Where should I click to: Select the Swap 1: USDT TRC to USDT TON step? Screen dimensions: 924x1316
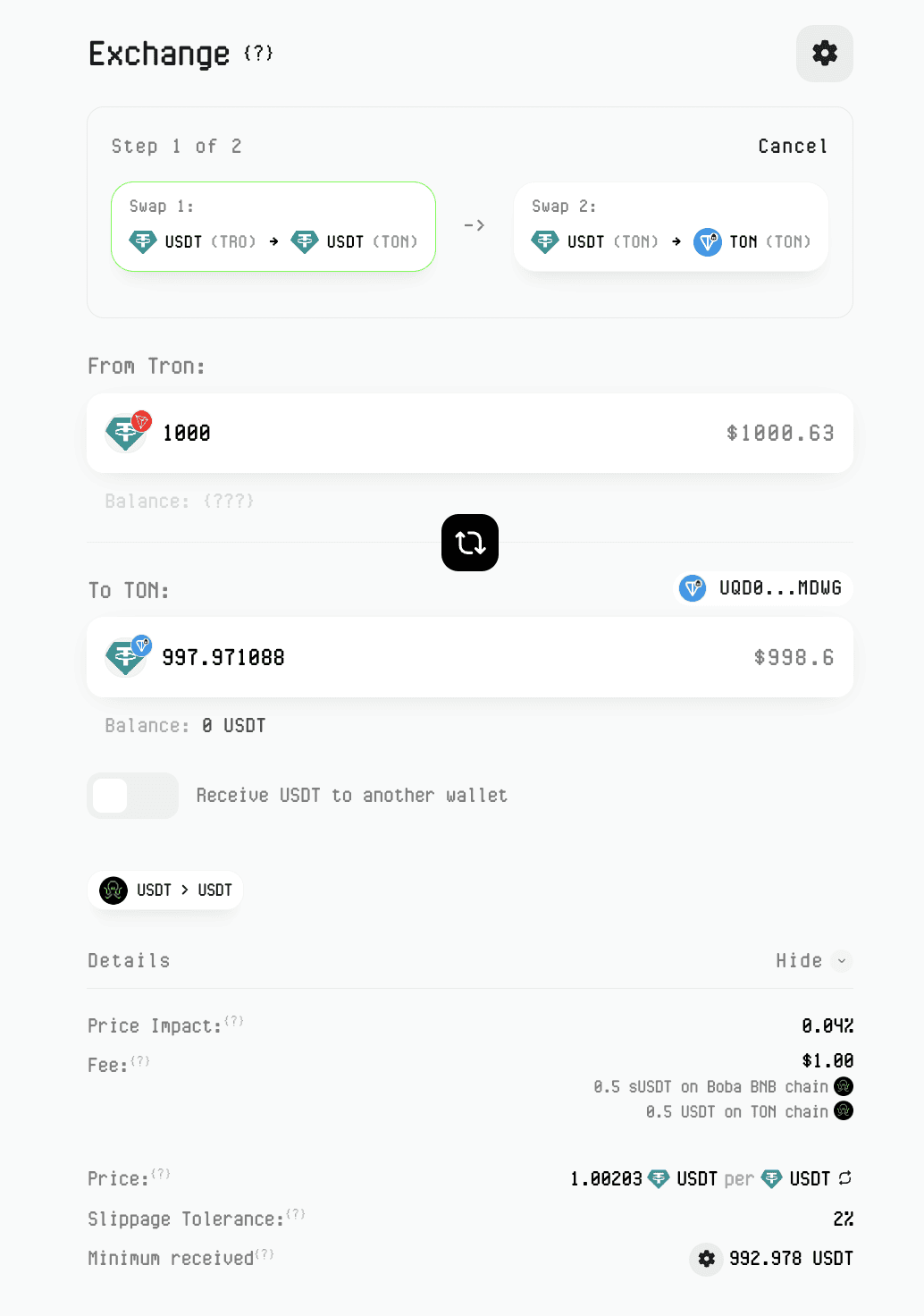(x=272, y=226)
